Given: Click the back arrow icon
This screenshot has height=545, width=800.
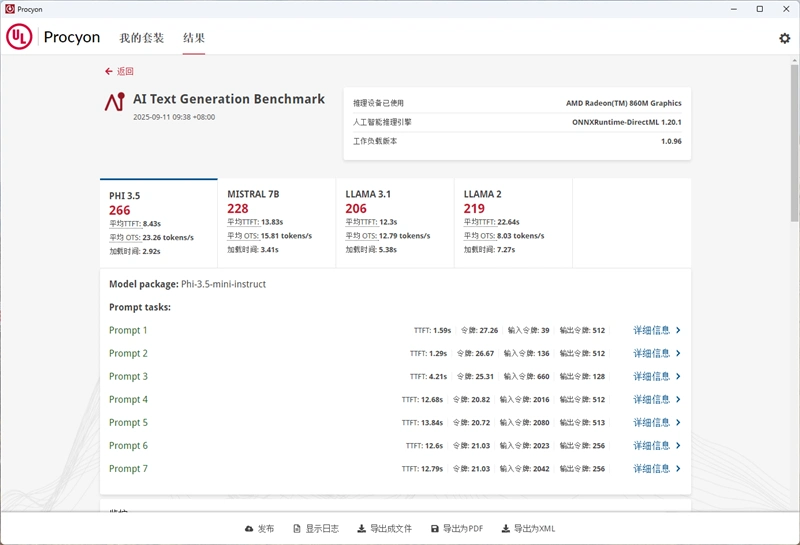Looking at the screenshot, I should pyautogui.click(x=109, y=71).
